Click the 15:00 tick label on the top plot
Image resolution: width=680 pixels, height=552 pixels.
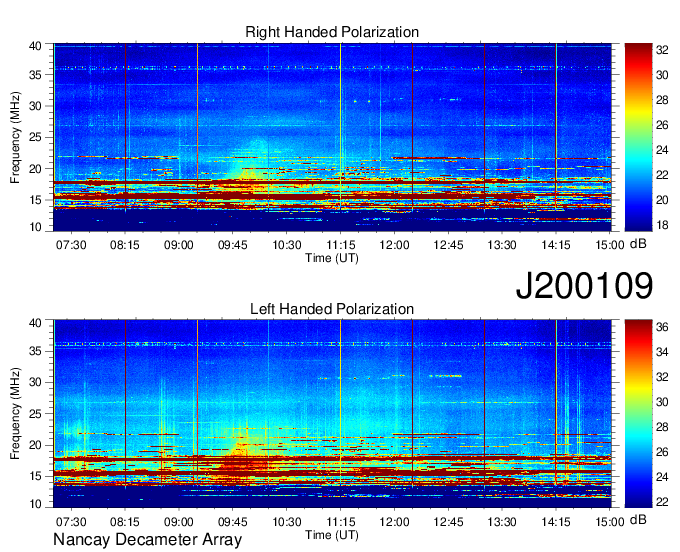click(x=610, y=245)
